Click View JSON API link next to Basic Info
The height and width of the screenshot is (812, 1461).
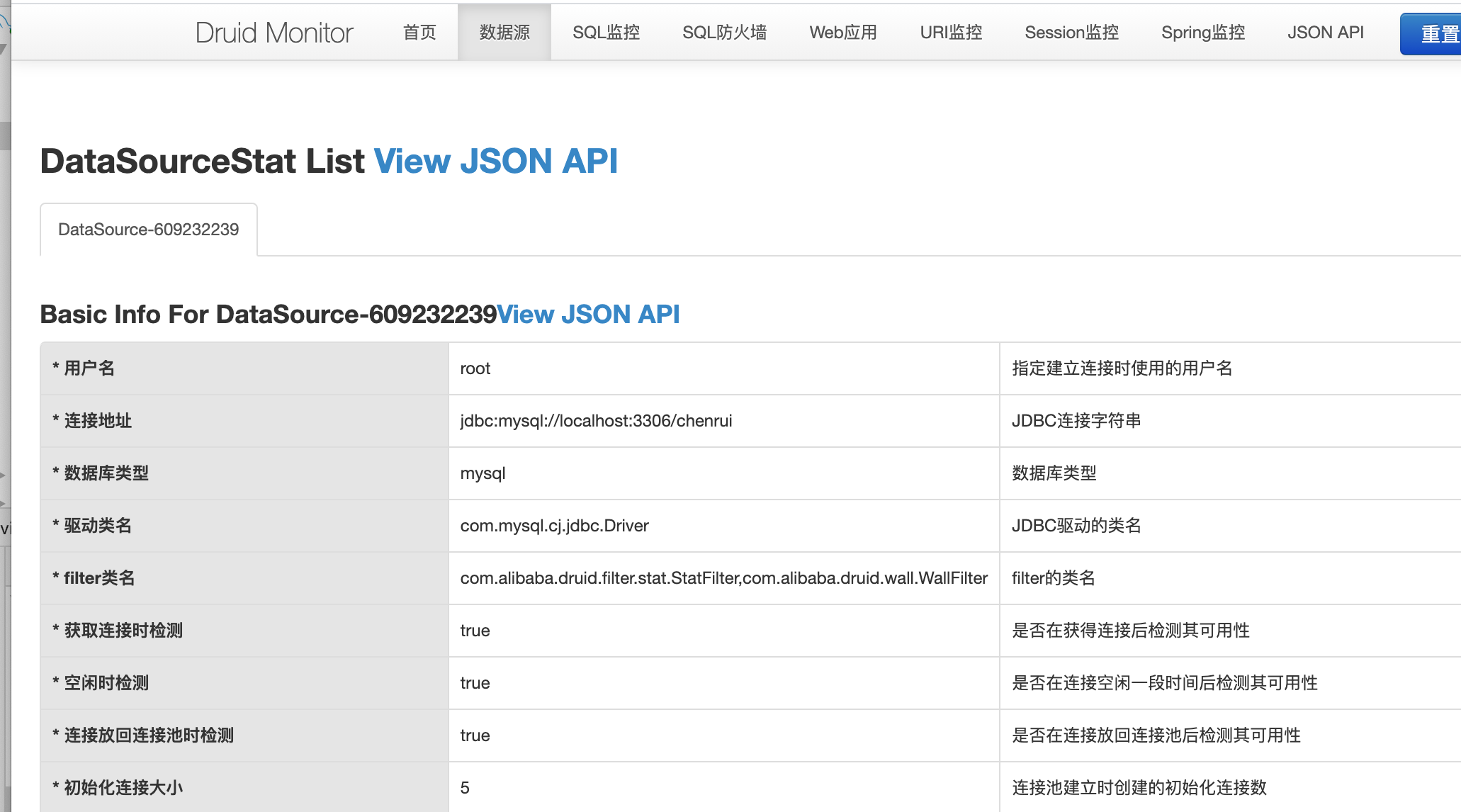click(x=588, y=314)
